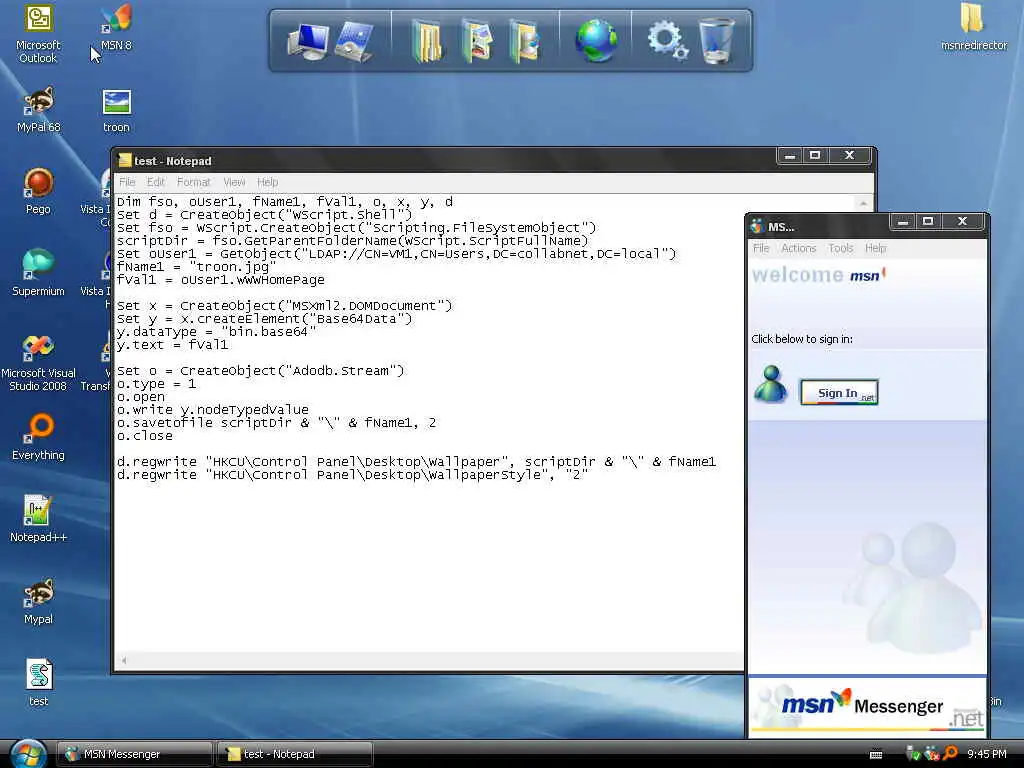The image size is (1024, 768).
Task: Maximize the Notepad window
Action: pos(814,155)
